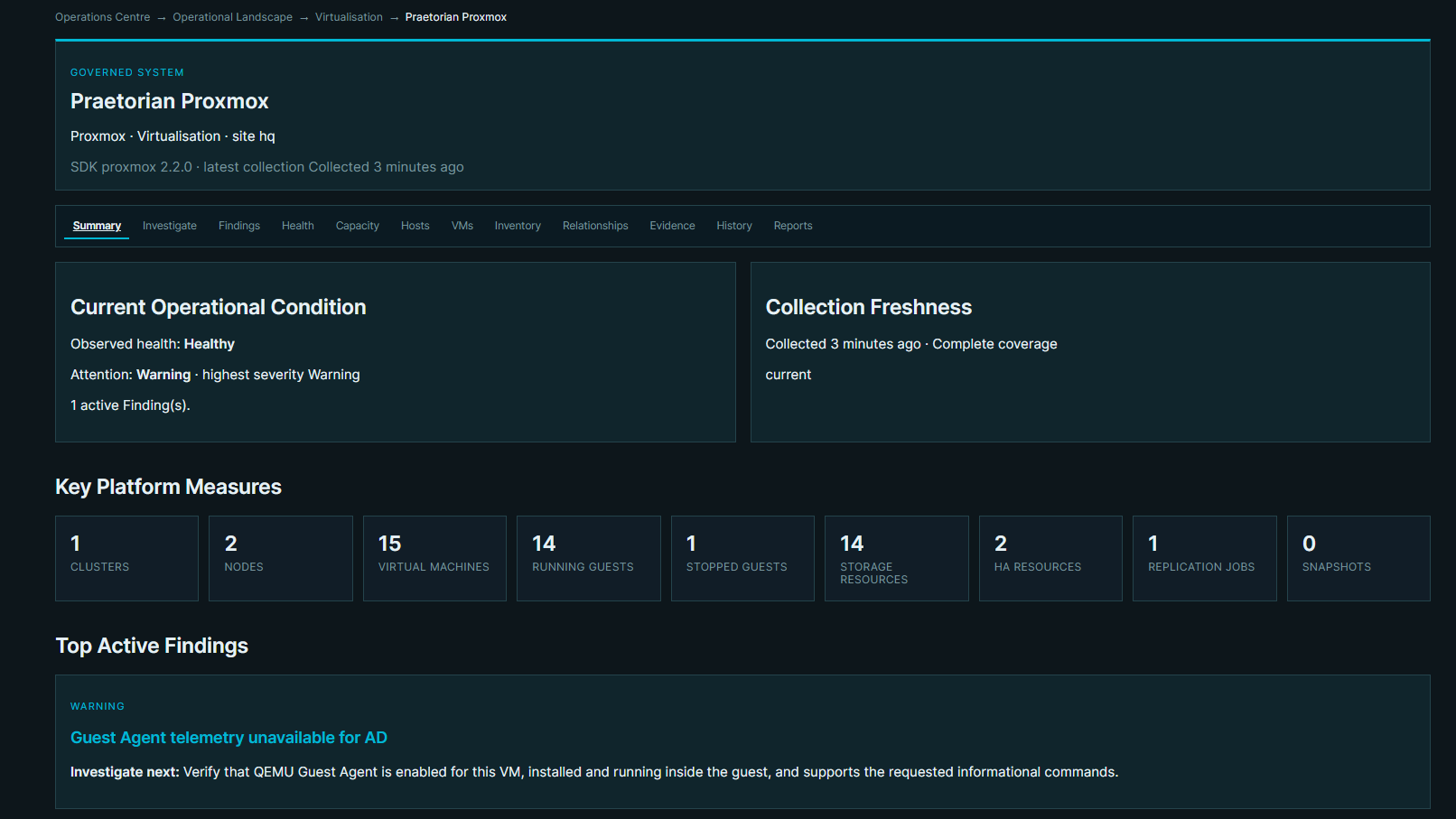Switch to the Reports tab
Image resolution: width=1456 pixels, height=819 pixels.
click(x=793, y=226)
